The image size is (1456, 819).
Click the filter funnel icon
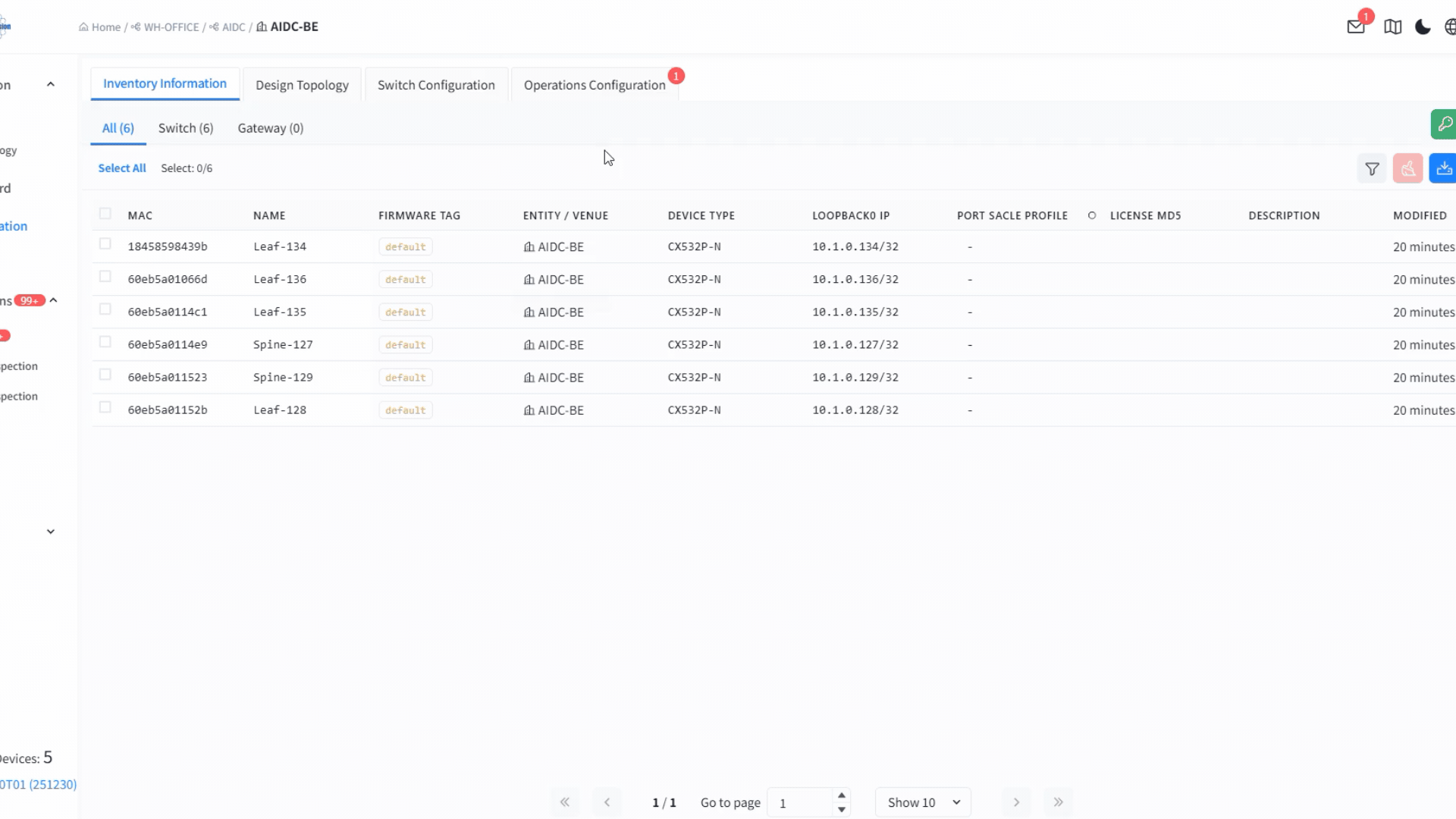click(x=1372, y=169)
